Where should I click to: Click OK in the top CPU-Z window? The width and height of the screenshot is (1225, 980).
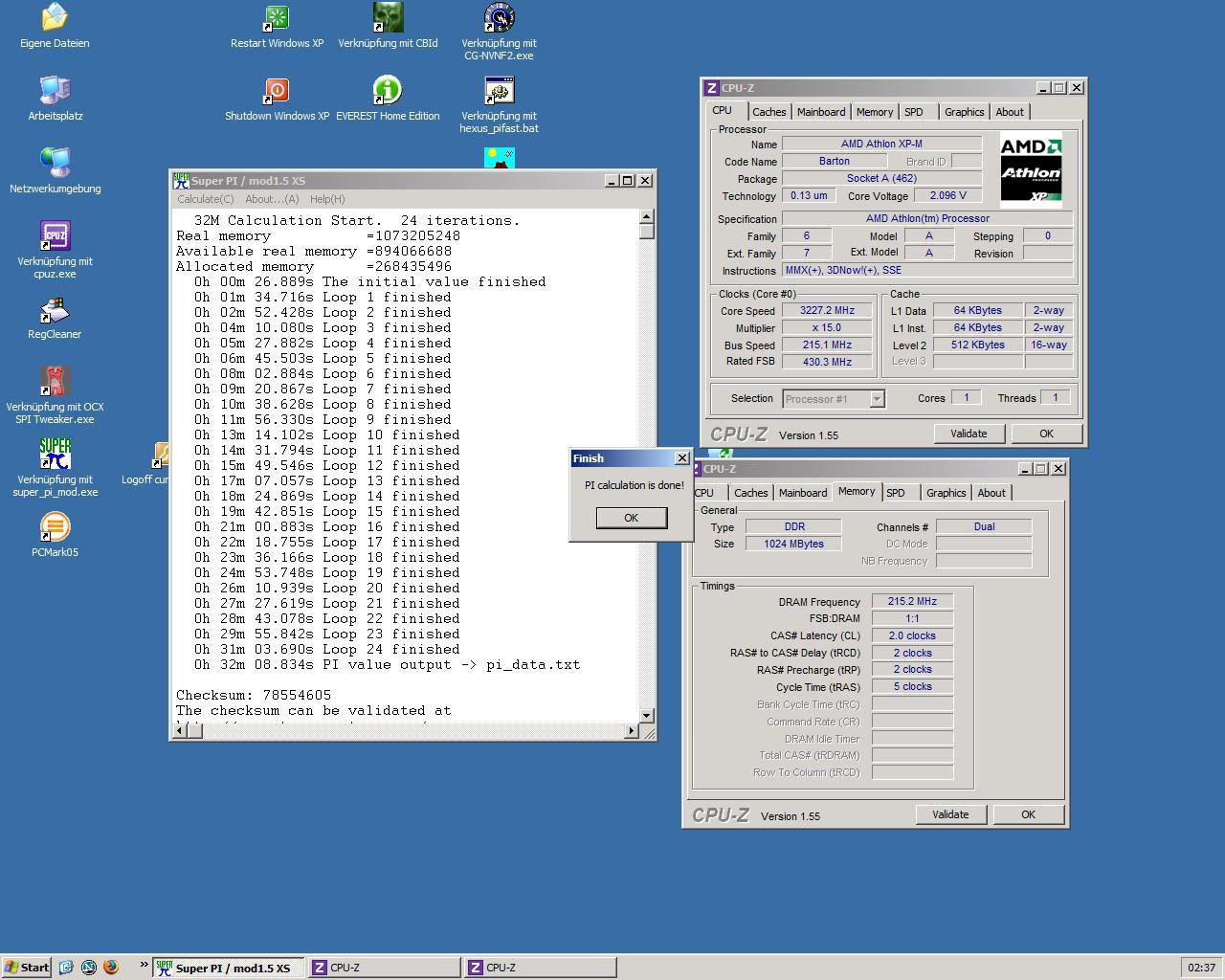1046,434
